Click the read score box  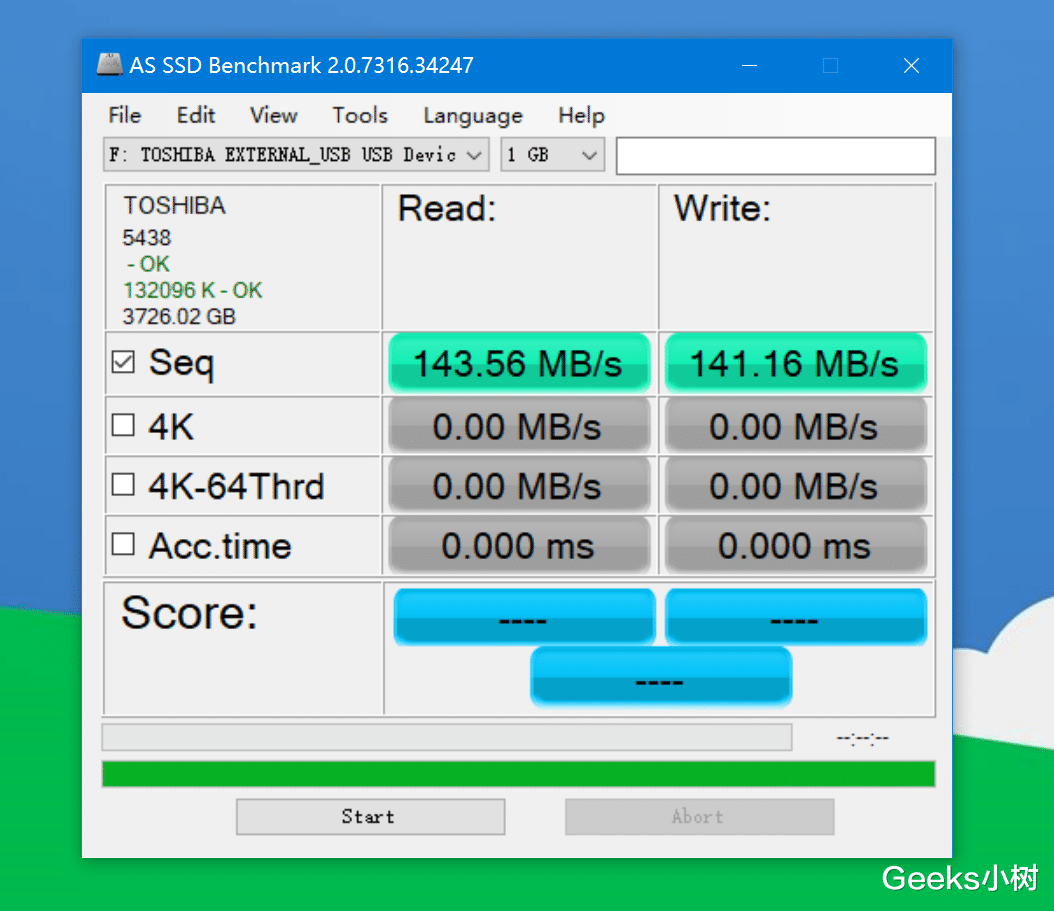tap(524, 617)
